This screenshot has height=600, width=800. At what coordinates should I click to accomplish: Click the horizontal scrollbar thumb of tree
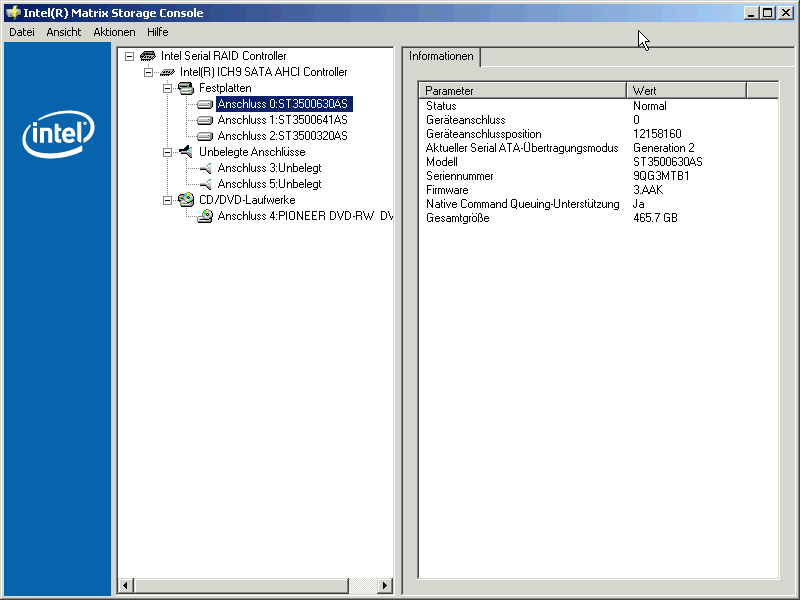[241, 585]
